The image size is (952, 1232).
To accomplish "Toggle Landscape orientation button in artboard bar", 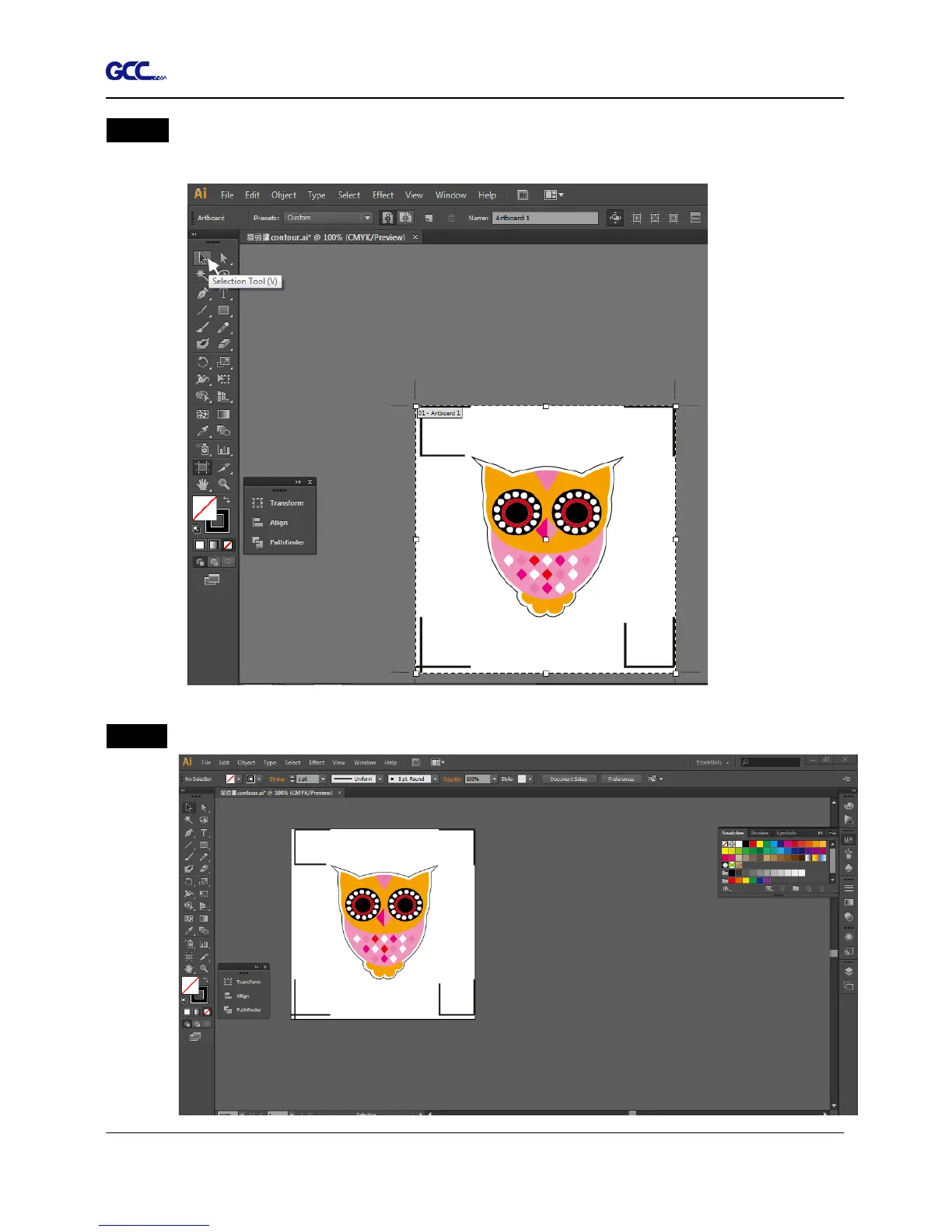I will (405, 218).
